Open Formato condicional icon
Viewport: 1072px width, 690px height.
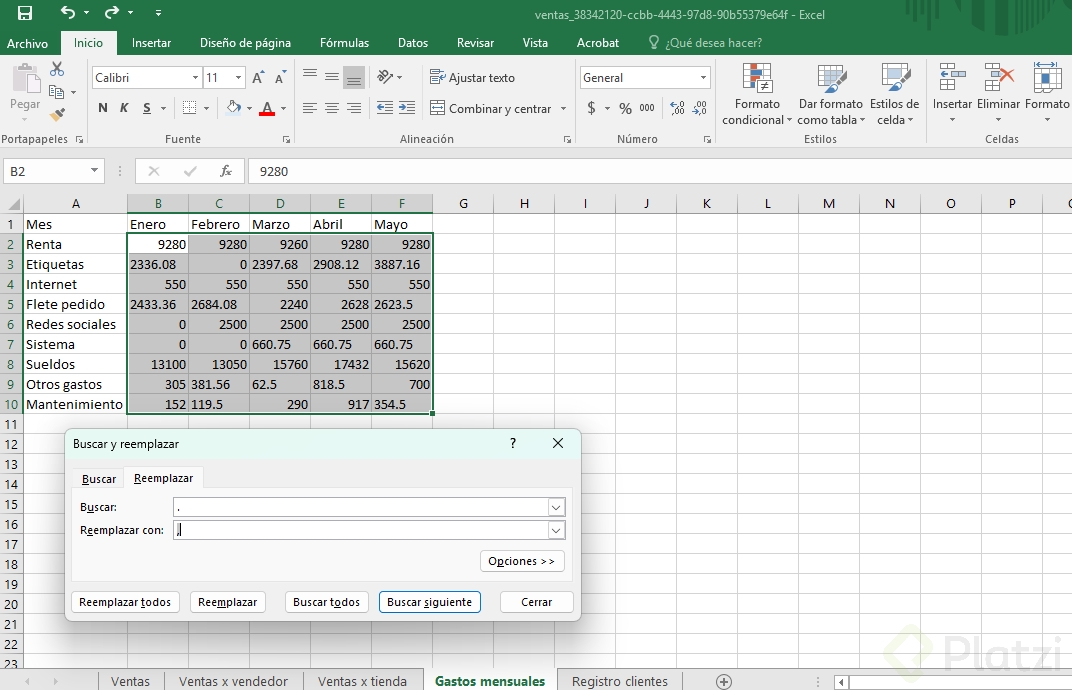tap(757, 78)
